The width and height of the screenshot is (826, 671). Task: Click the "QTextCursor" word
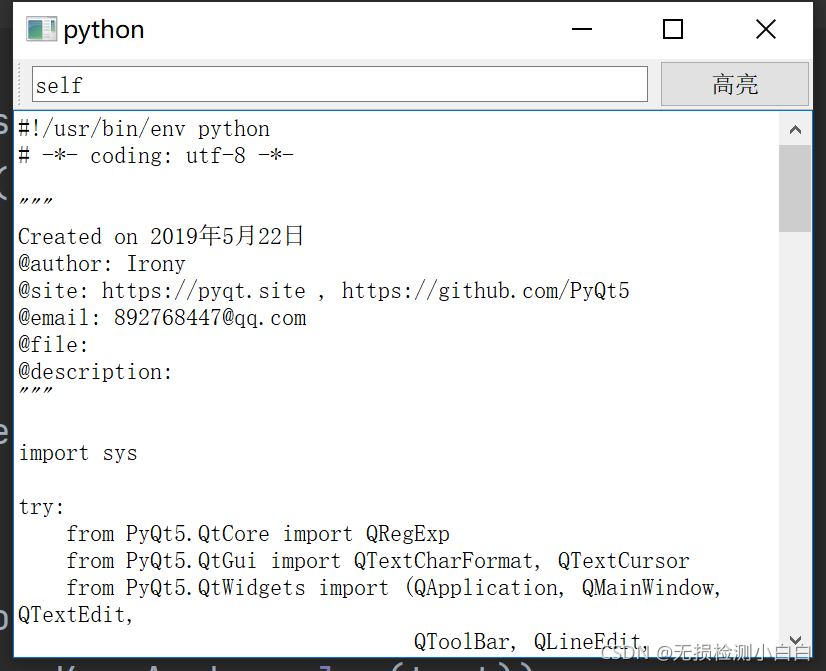click(624, 561)
